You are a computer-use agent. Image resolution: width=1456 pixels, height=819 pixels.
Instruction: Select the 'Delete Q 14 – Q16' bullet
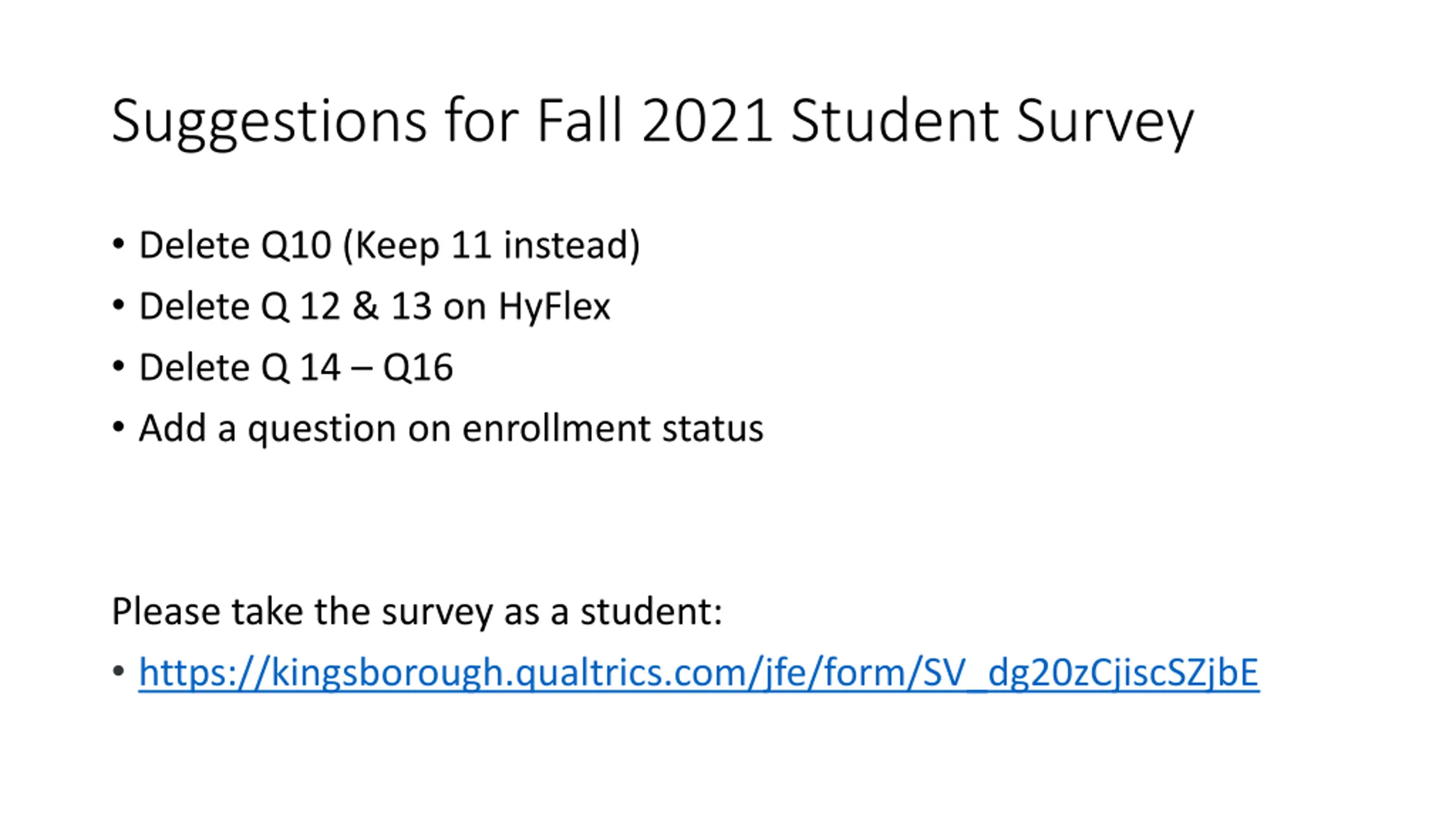coord(296,367)
